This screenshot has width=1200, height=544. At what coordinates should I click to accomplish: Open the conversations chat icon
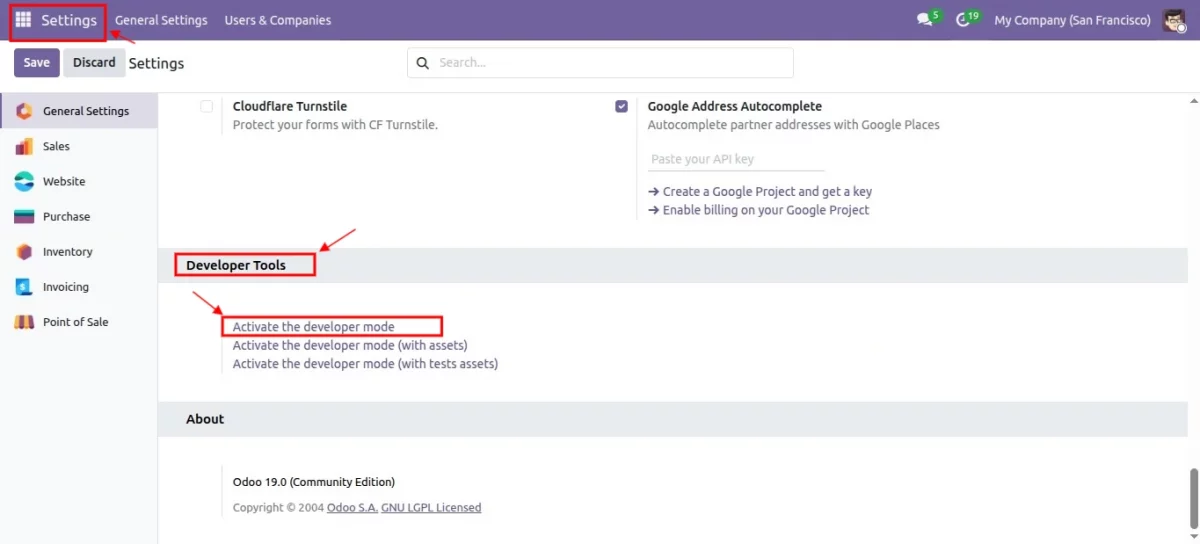(925, 20)
